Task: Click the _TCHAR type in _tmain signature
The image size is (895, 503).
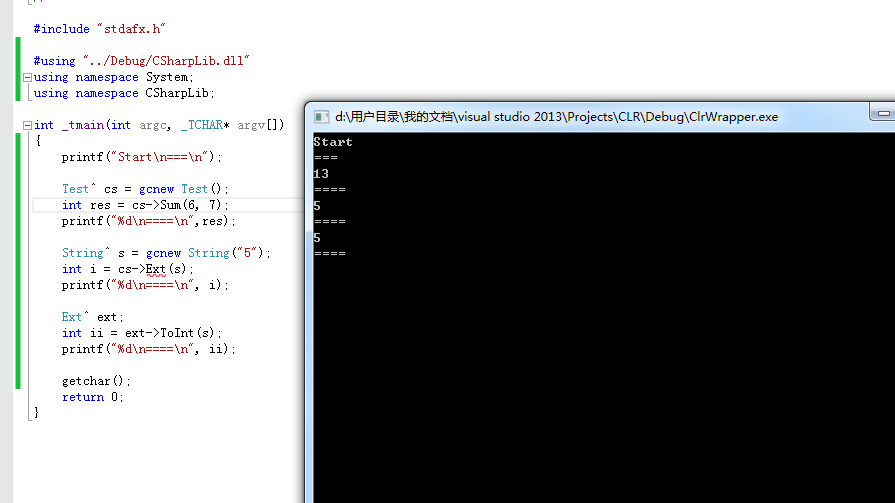Action: pos(201,125)
